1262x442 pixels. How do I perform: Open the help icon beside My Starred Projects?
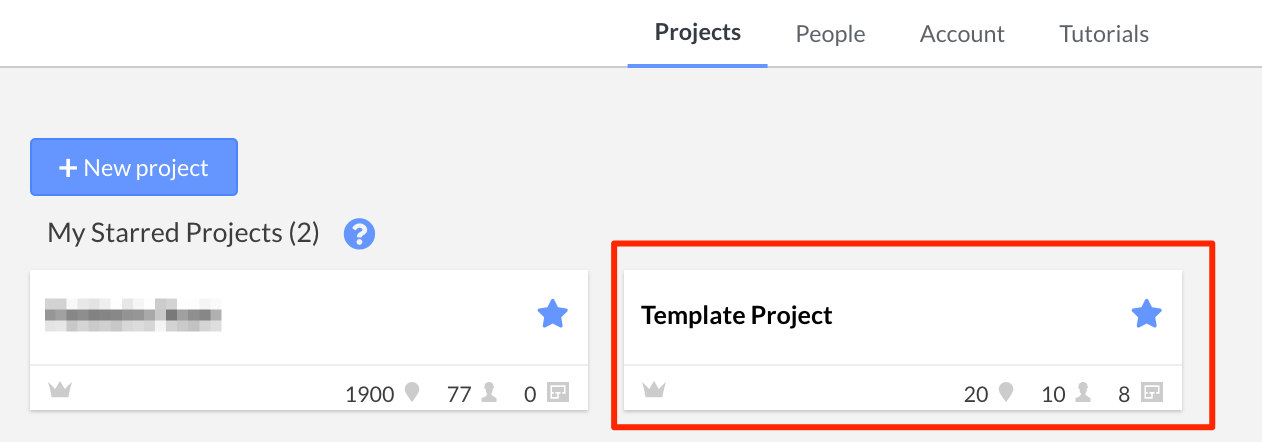click(x=359, y=235)
